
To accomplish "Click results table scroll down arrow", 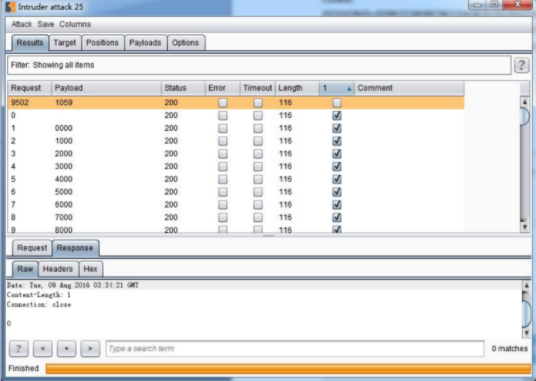I will 525,227.
